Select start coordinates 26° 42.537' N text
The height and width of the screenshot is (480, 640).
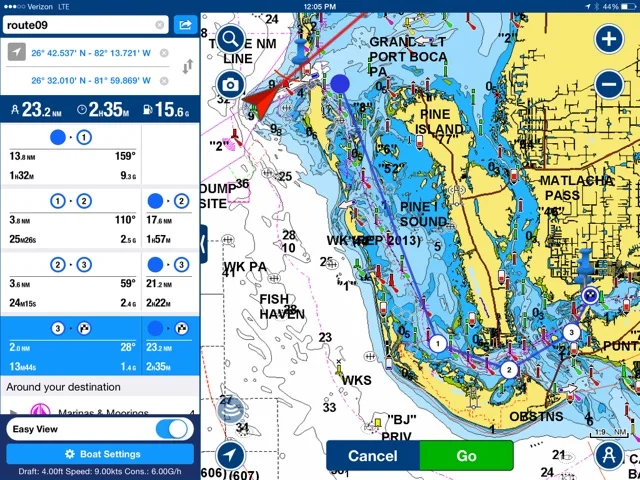[91, 53]
